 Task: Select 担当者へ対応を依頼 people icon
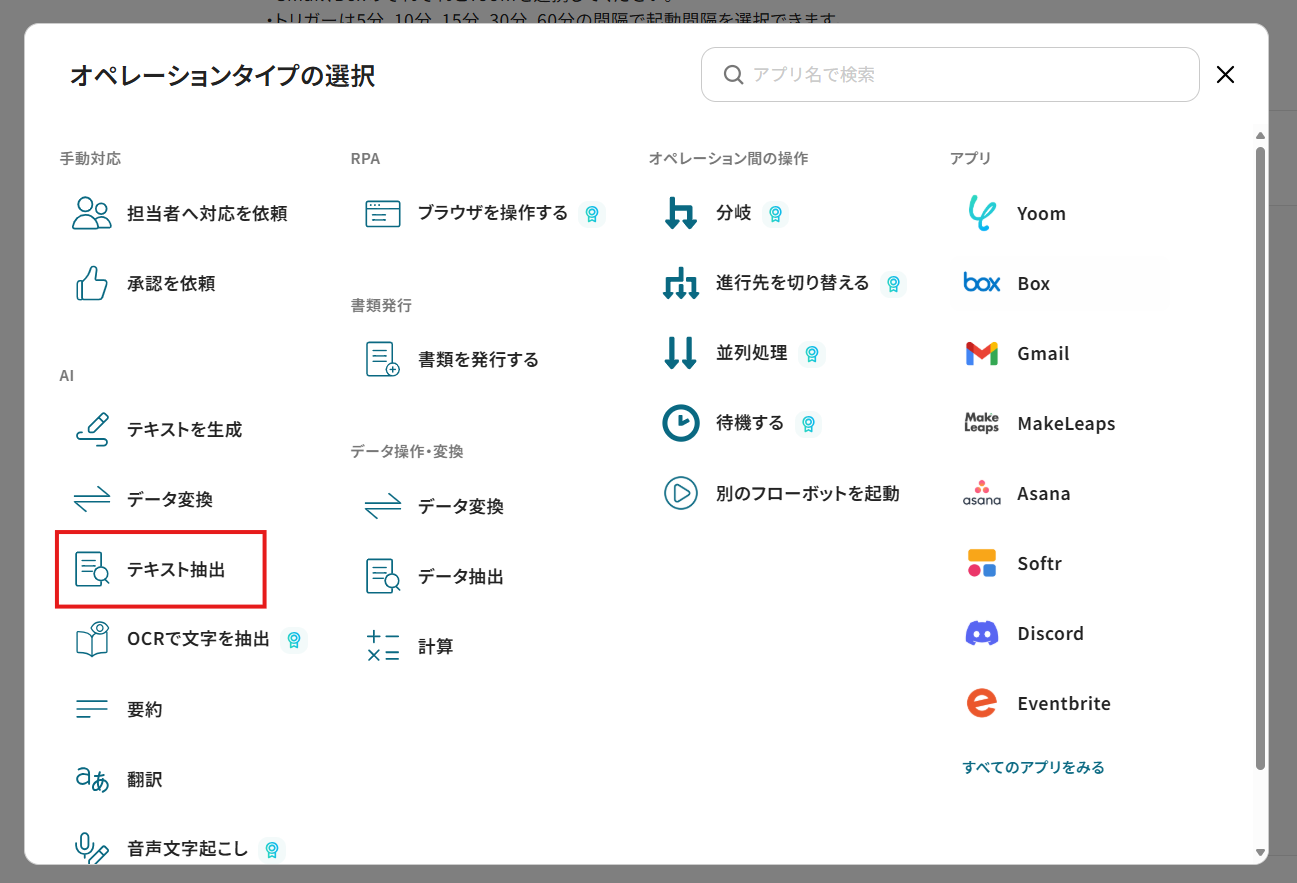(x=92, y=214)
